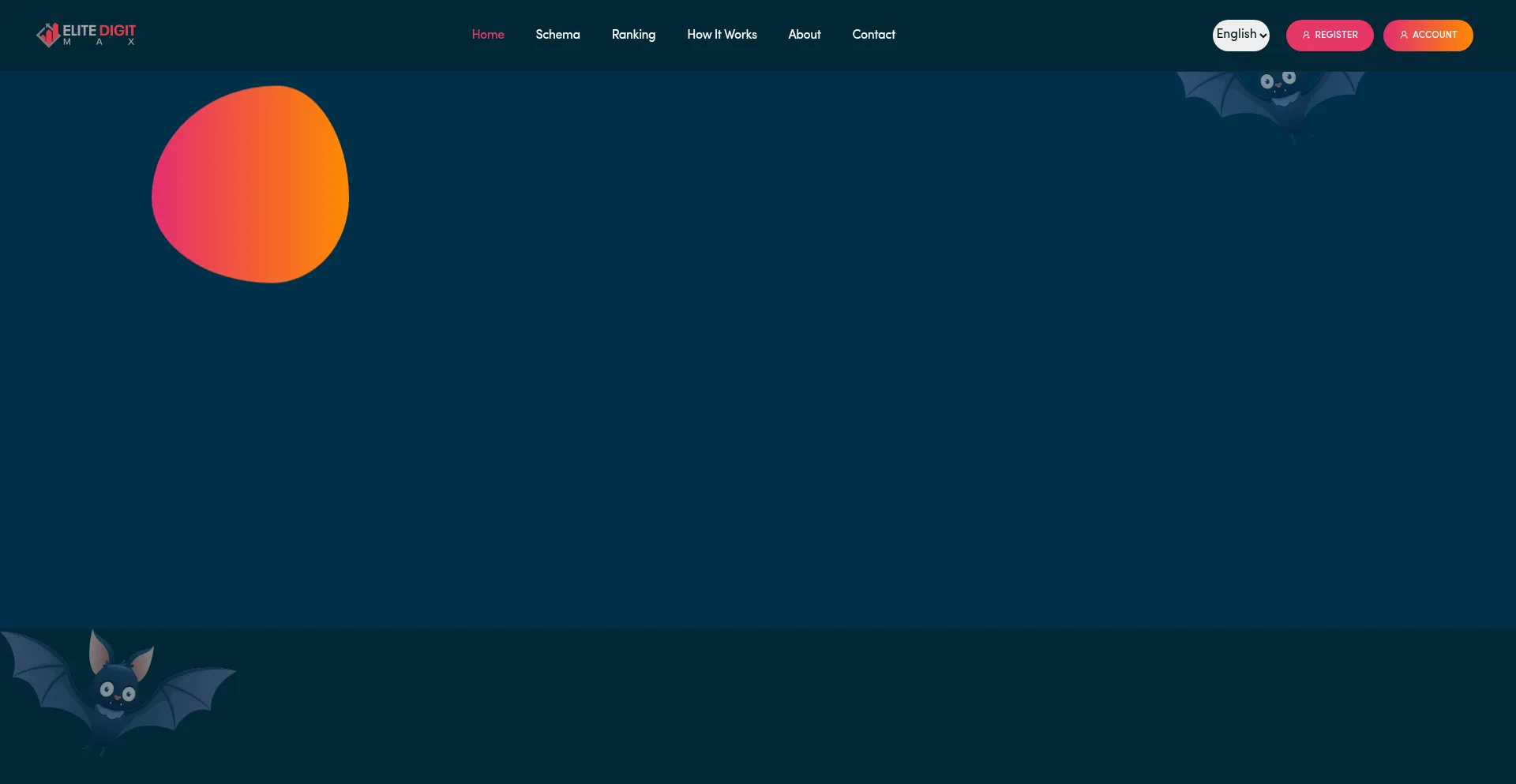This screenshot has height=784, width=1516.
Task: Click the user icon inside the Register button
Action: coord(1306,36)
